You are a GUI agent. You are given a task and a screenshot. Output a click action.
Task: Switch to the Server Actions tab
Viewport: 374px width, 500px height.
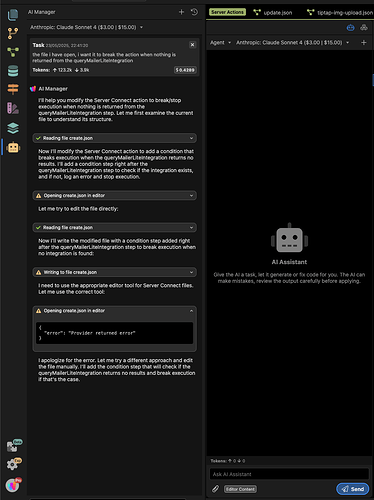pos(227,12)
